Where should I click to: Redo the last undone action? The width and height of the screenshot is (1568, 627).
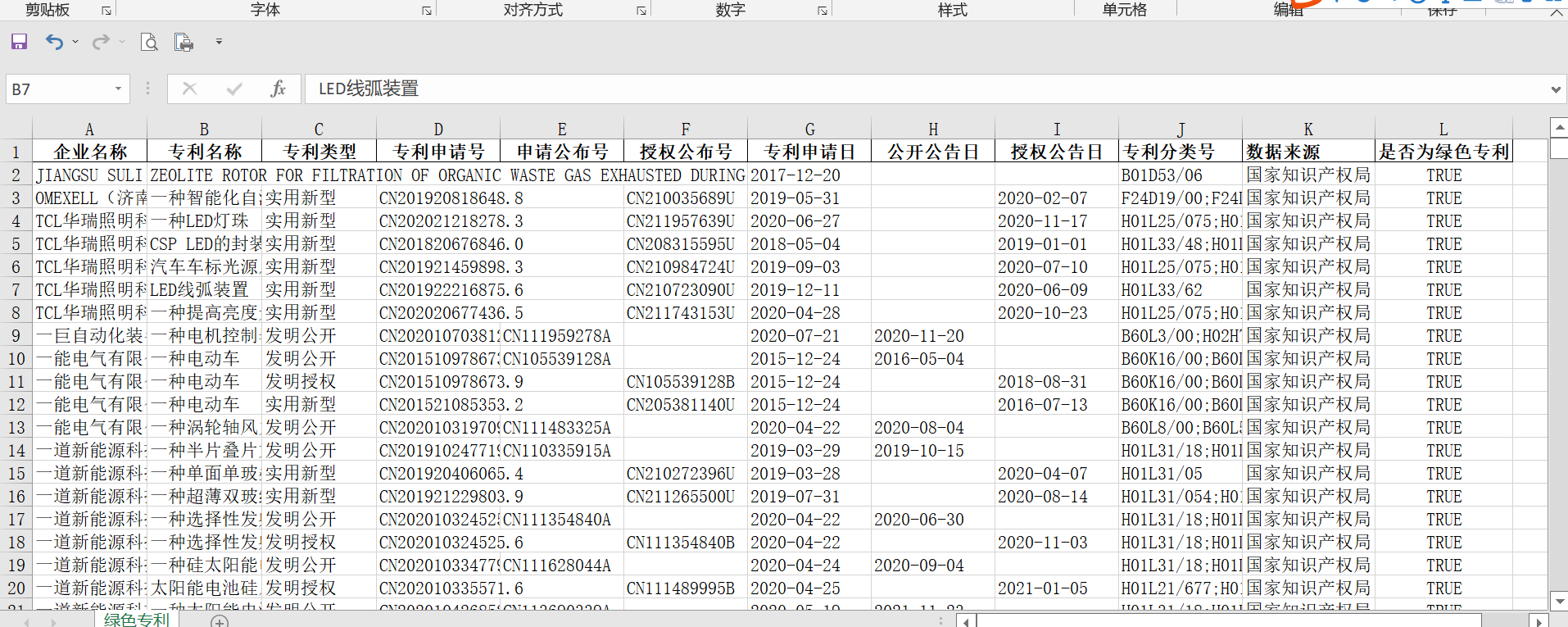[101, 42]
